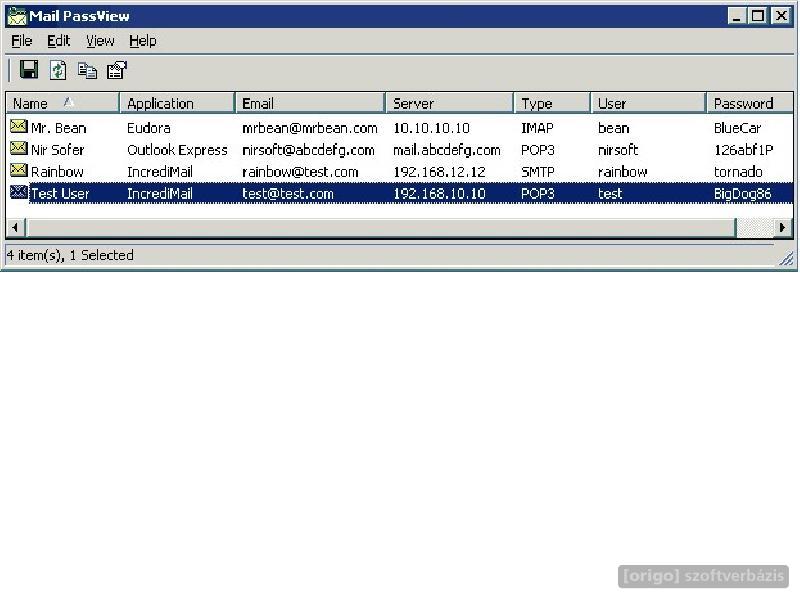Click the IMAP type cell

tap(537, 128)
